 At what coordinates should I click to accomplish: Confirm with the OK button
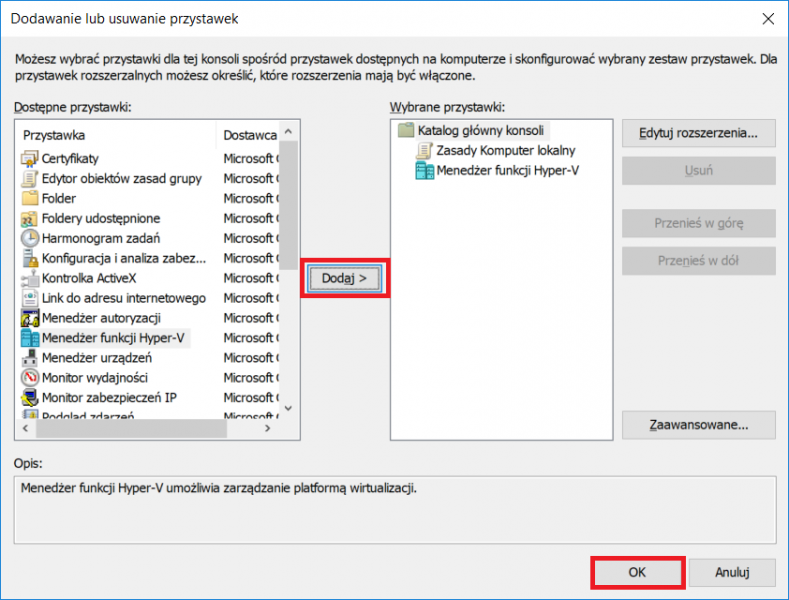(637, 573)
